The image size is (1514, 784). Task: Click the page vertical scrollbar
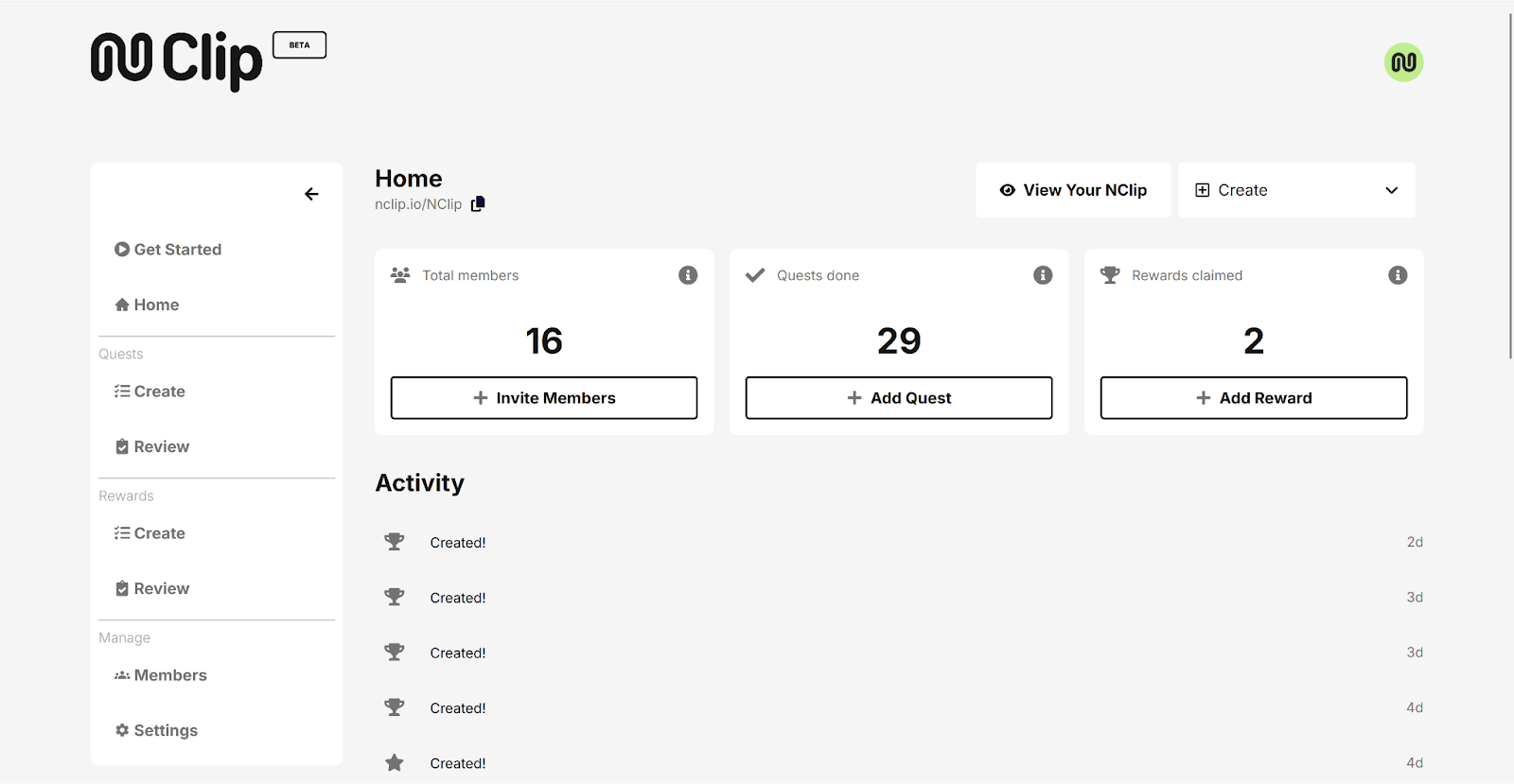(1510, 187)
